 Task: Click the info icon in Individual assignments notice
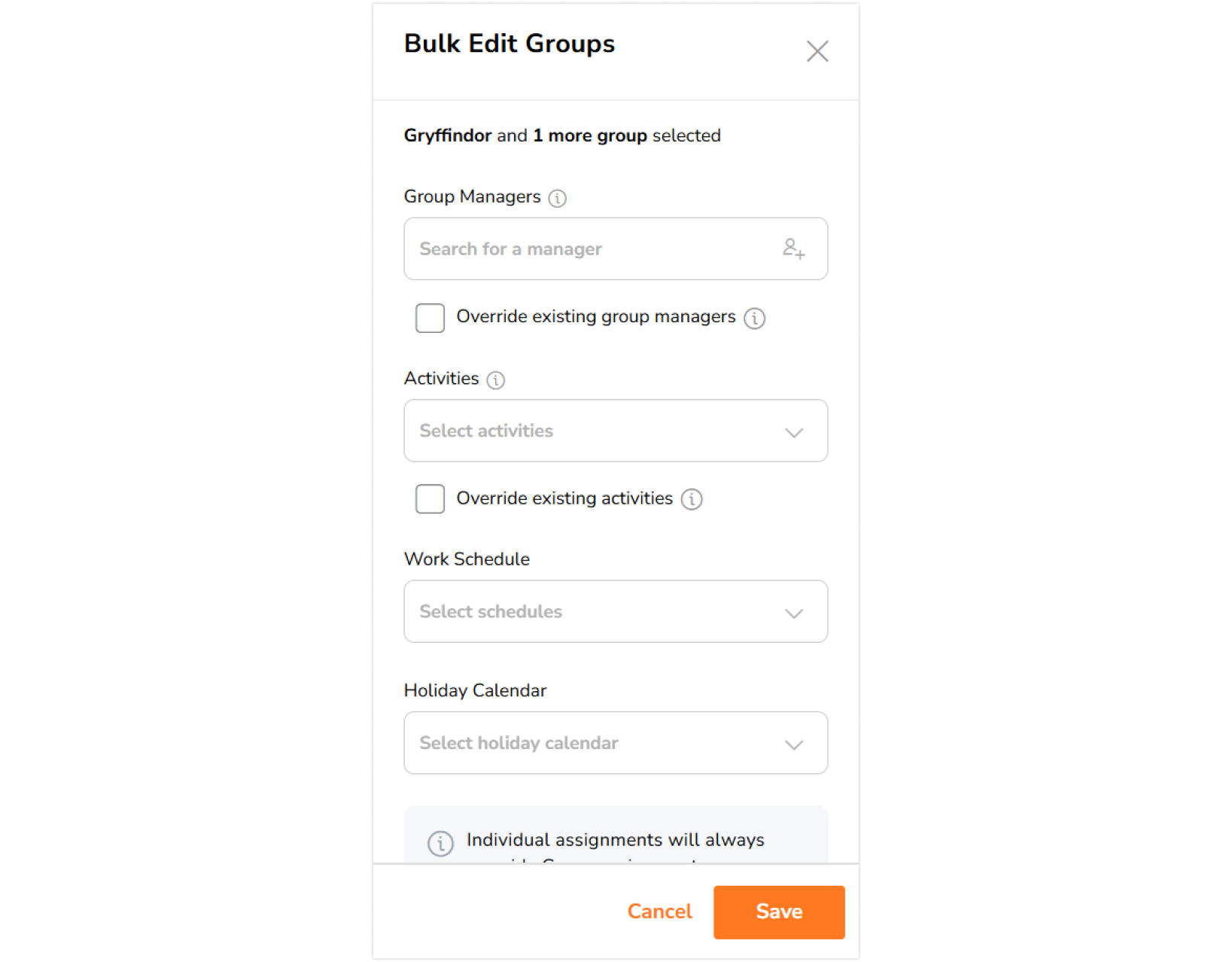pyautogui.click(x=440, y=844)
